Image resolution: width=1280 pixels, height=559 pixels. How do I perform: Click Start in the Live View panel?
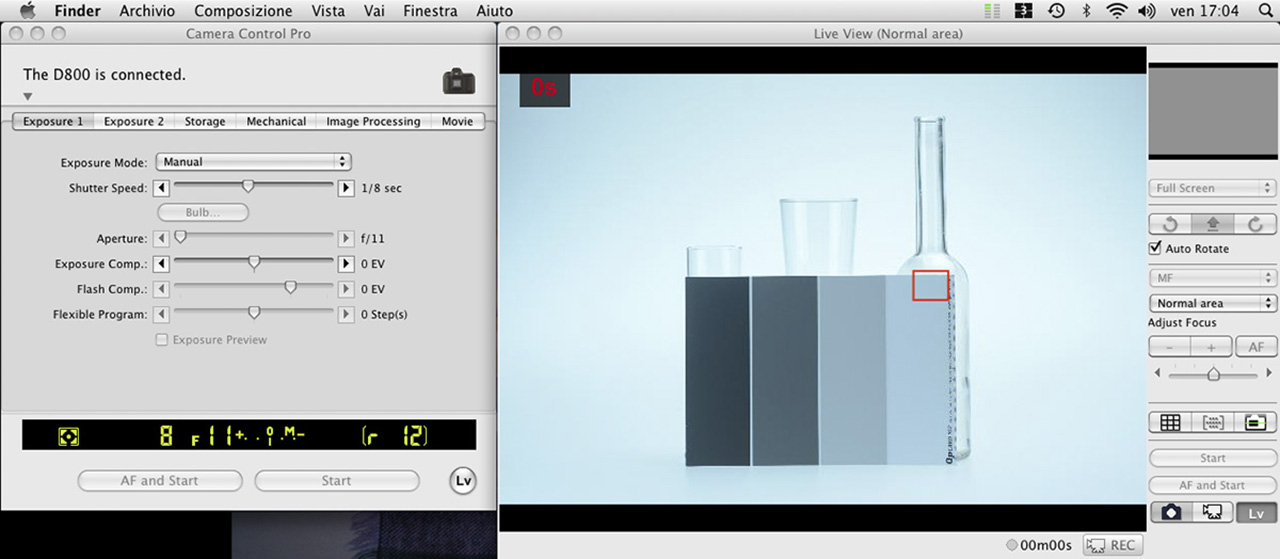(1212, 458)
